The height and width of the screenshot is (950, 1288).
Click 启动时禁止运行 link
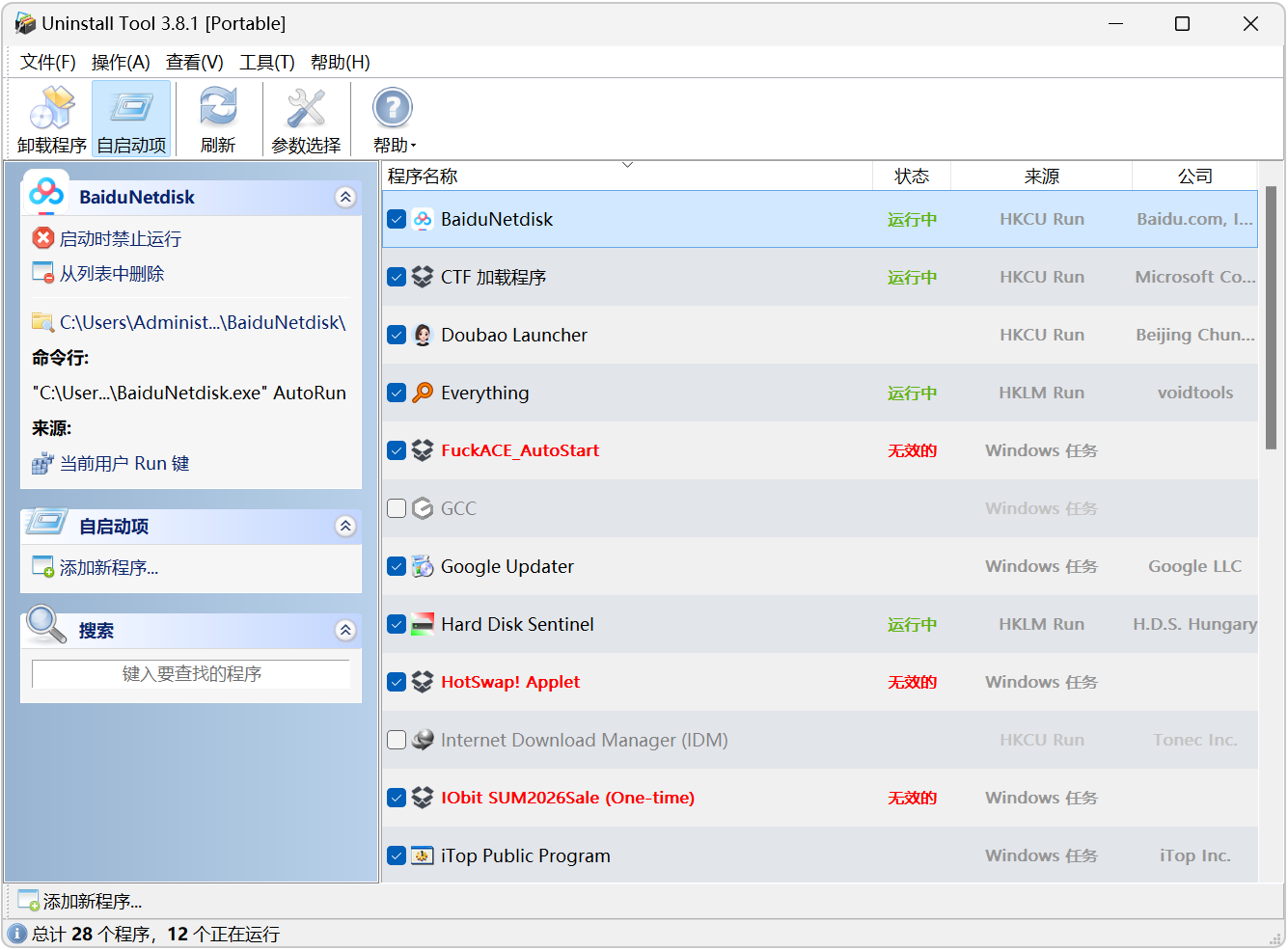pos(121,238)
